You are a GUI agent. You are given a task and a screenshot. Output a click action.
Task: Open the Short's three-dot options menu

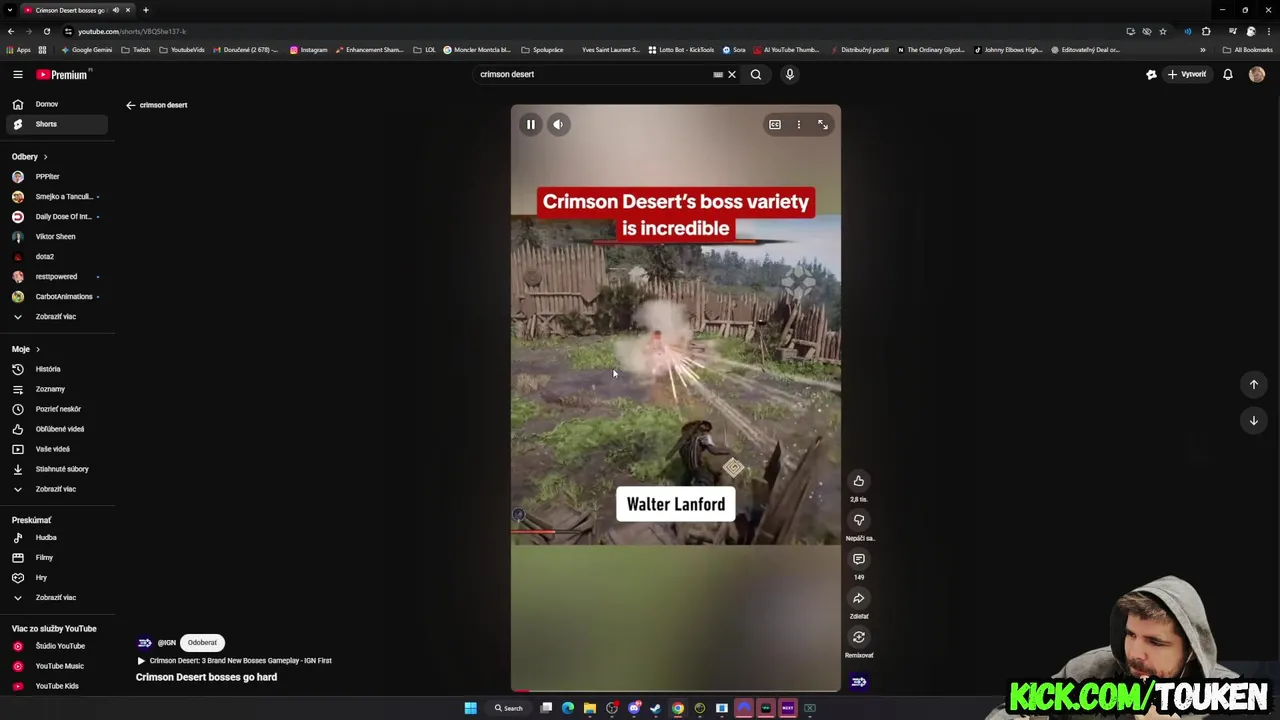(x=799, y=124)
